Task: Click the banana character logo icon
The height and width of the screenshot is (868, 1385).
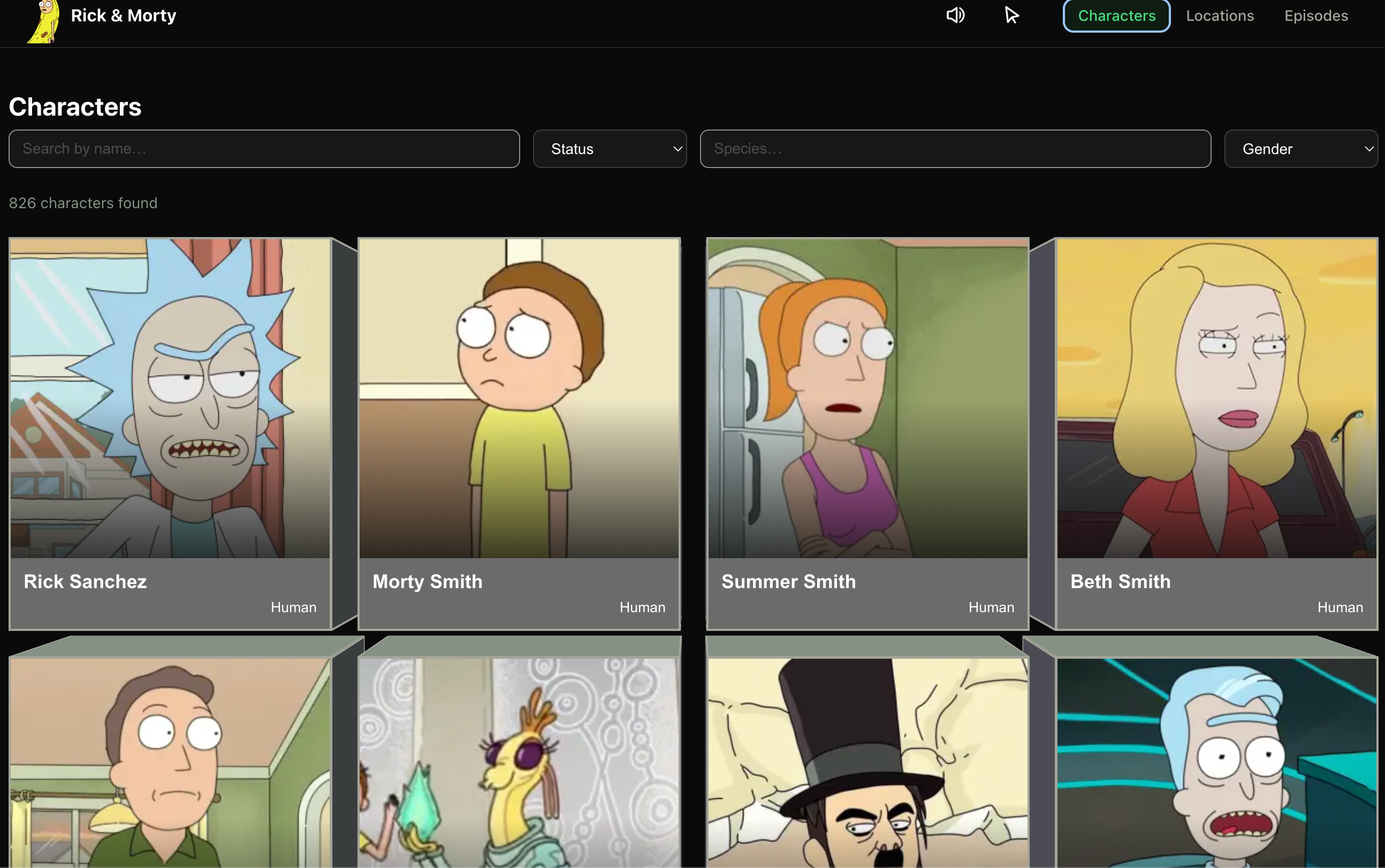Action: click(44, 22)
